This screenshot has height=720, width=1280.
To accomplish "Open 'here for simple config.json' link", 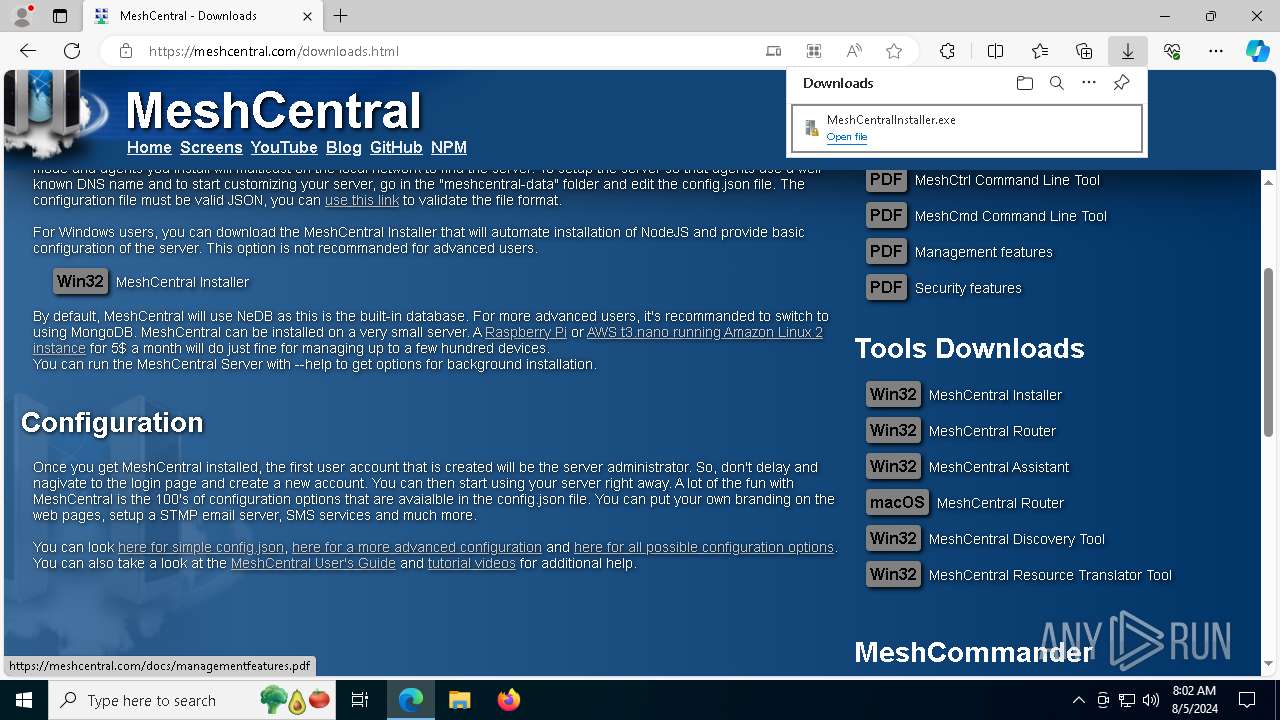I will tap(201, 547).
